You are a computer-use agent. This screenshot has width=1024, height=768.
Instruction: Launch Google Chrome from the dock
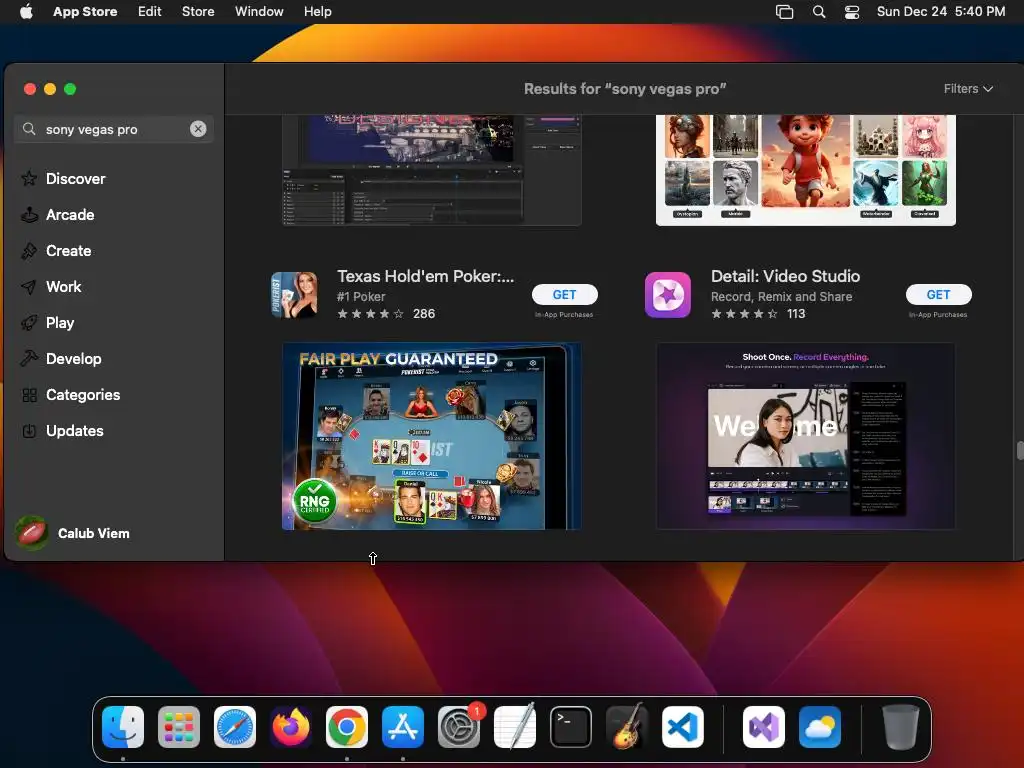[x=347, y=727]
